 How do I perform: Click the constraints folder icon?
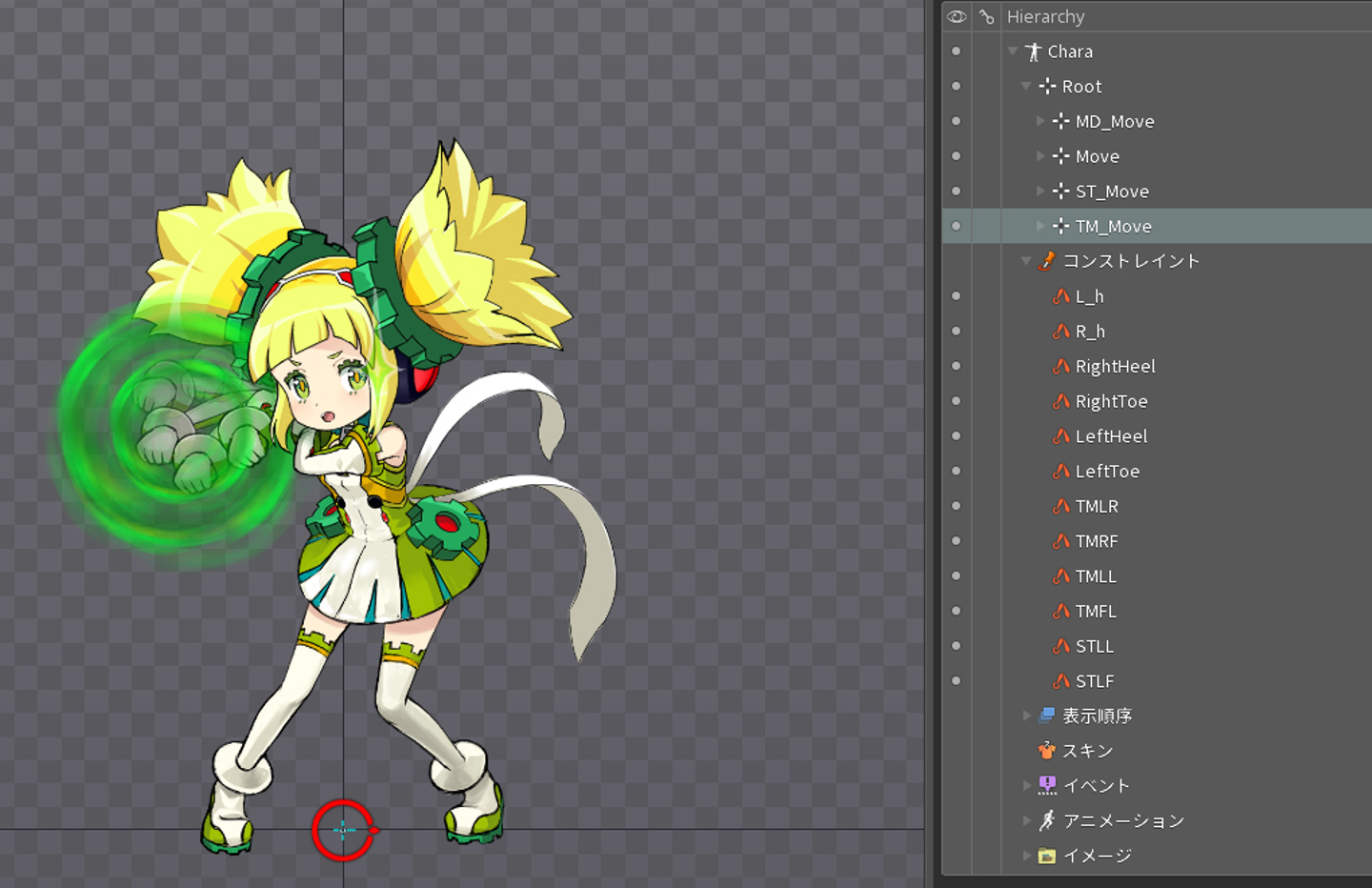click(1047, 261)
